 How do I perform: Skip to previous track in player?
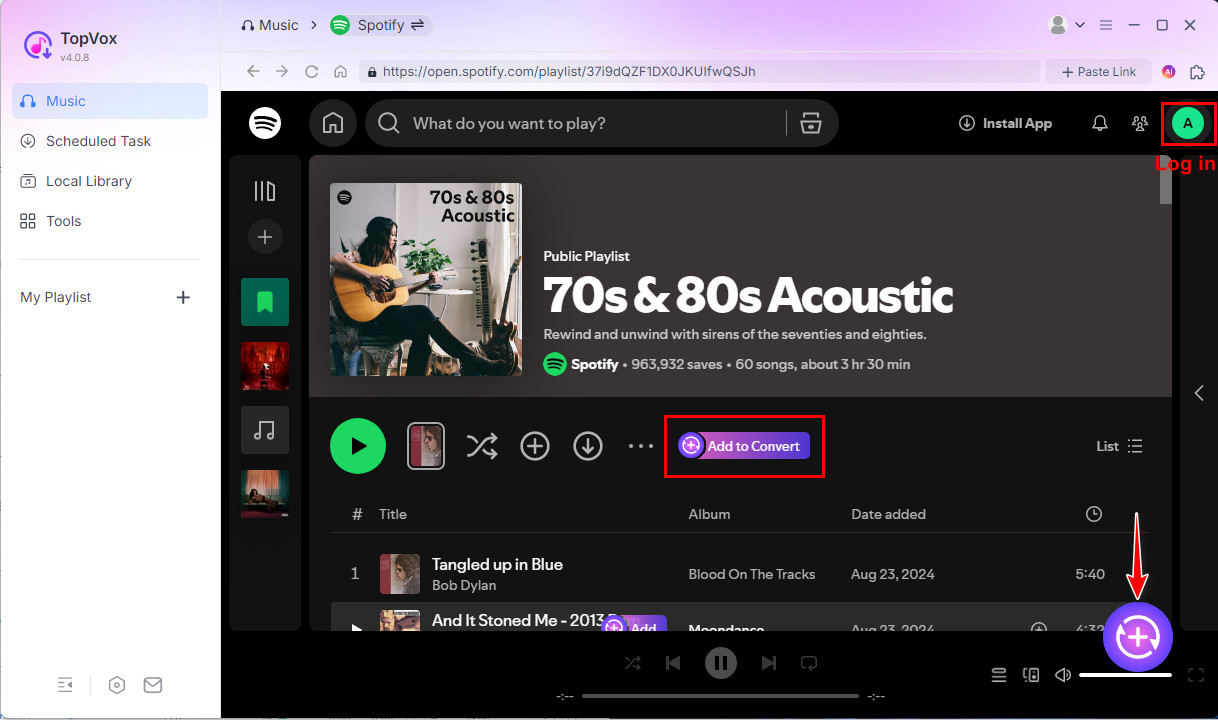click(x=673, y=662)
